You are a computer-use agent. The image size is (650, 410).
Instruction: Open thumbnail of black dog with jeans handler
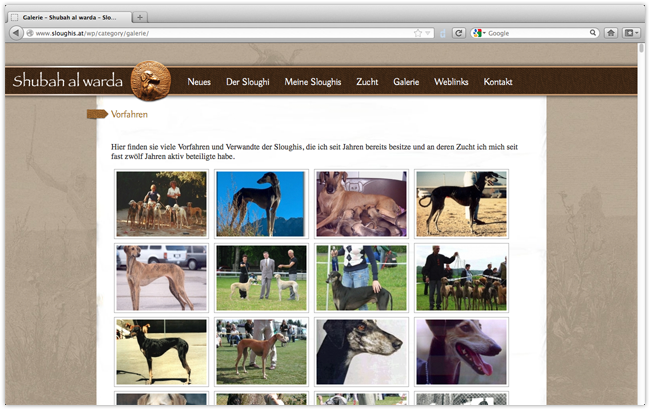pyautogui.click(x=361, y=278)
